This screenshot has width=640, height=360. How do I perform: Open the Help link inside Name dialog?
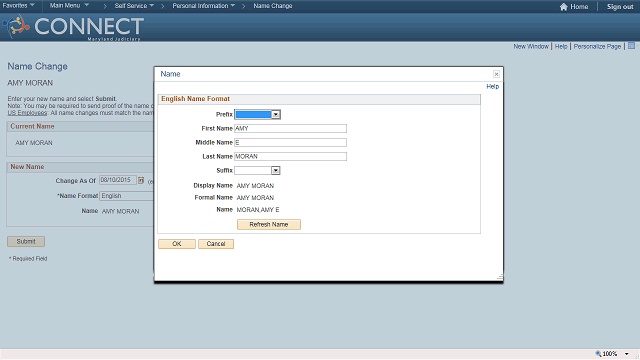pos(492,87)
